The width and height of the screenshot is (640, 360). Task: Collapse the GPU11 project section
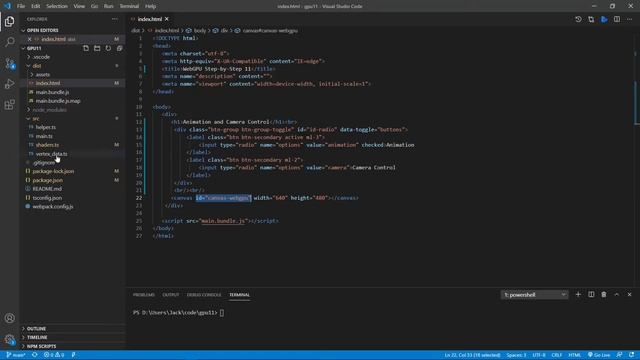tap(34, 48)
